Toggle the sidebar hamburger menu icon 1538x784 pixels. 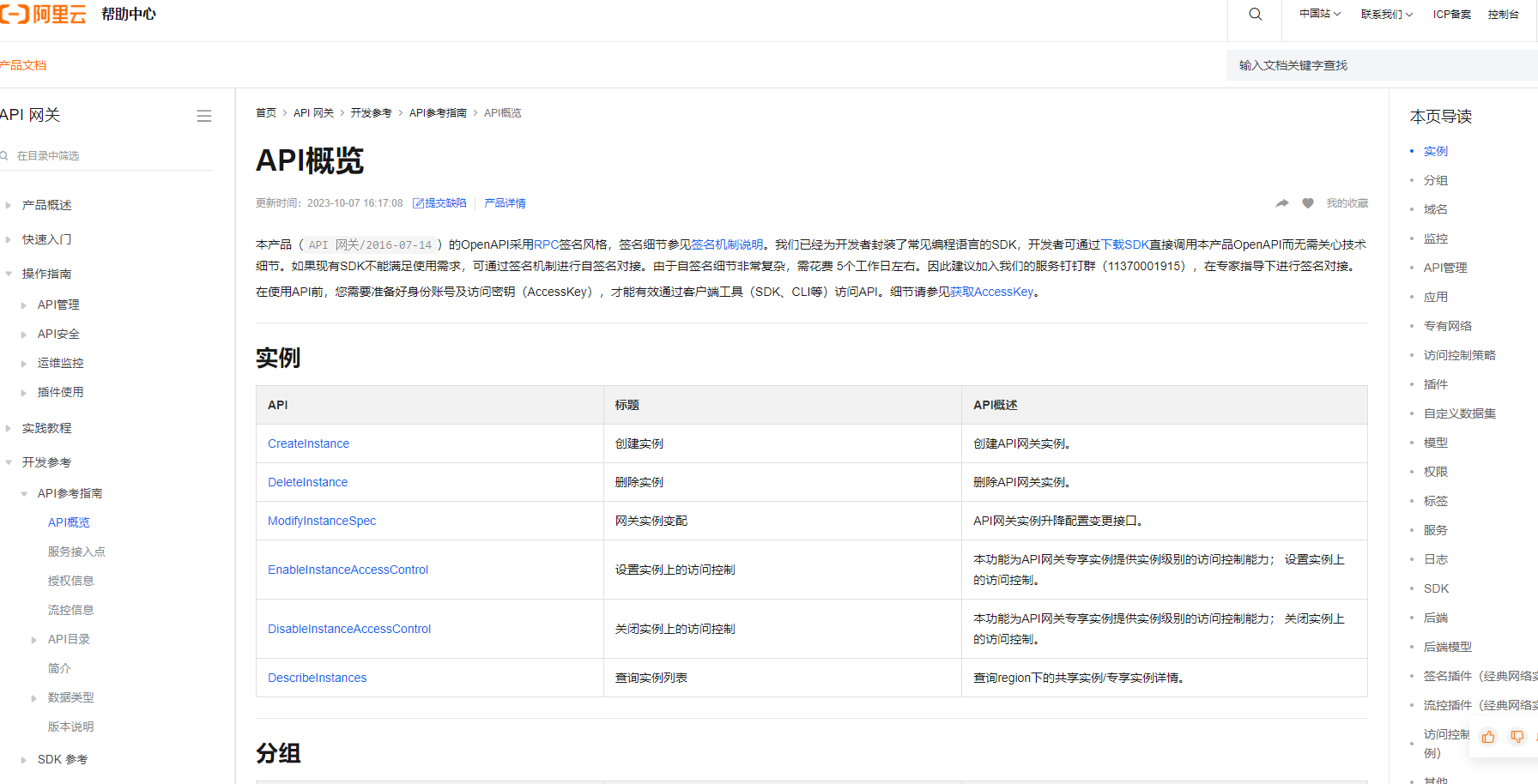204,116
